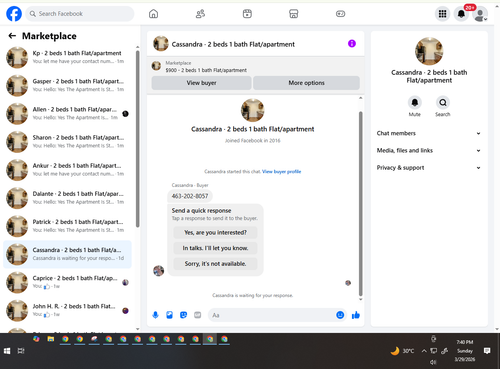This screenshot has height=369, width=500.
Task: Open the Windows Start button
Action: tap(7, 351)
